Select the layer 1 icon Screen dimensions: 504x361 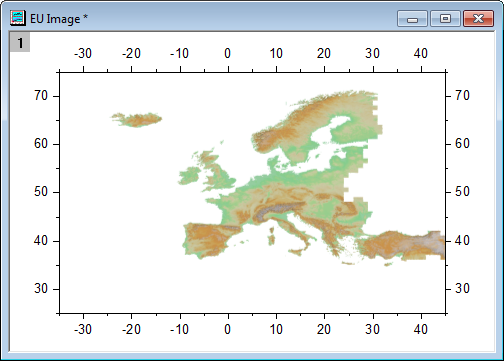[x=20, y=42]
